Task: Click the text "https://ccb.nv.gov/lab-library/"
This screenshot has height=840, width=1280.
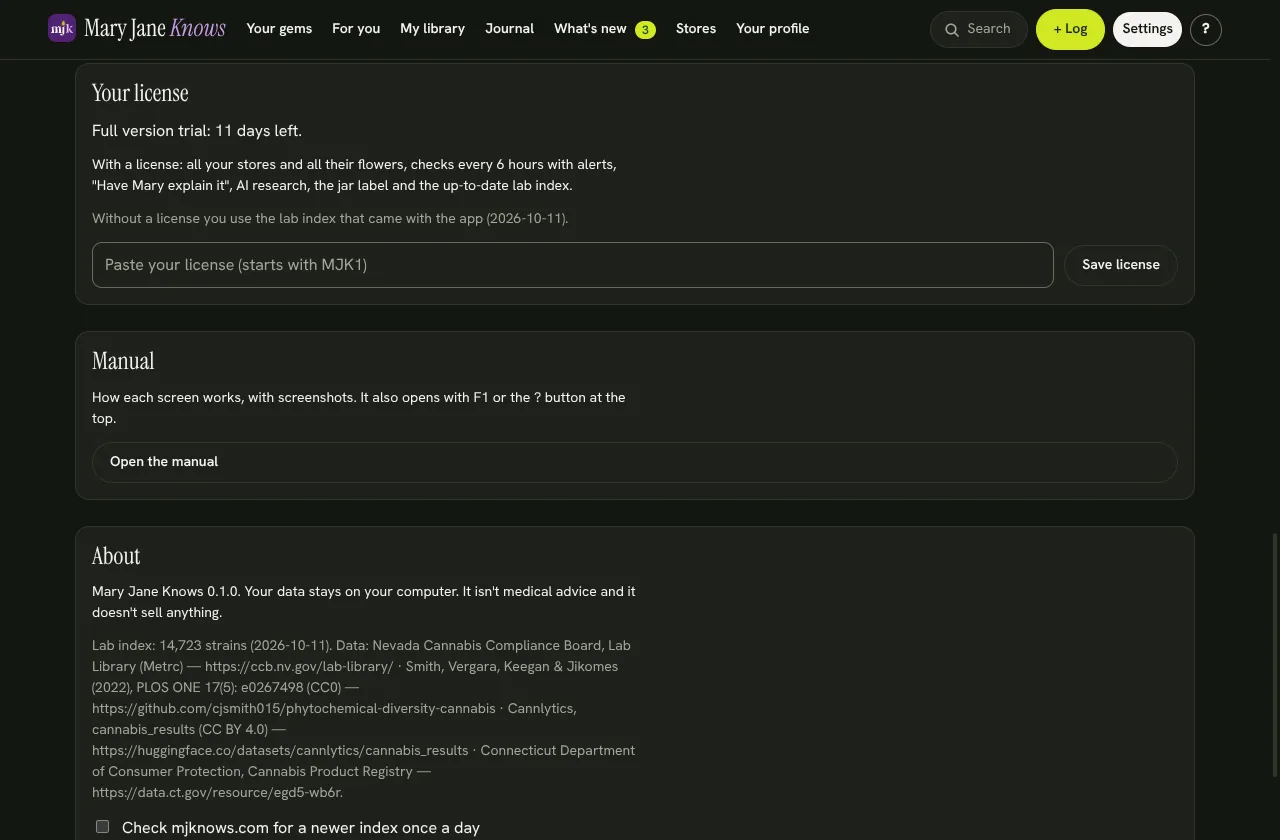Action: point(299,666)
